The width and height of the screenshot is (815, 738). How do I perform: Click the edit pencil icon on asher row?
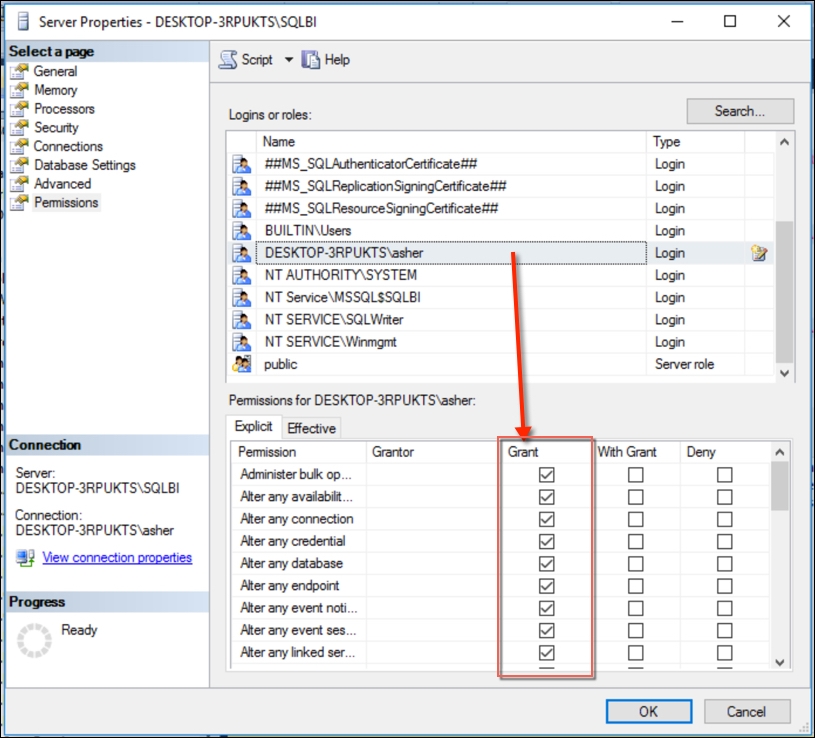tap(759, 253)
